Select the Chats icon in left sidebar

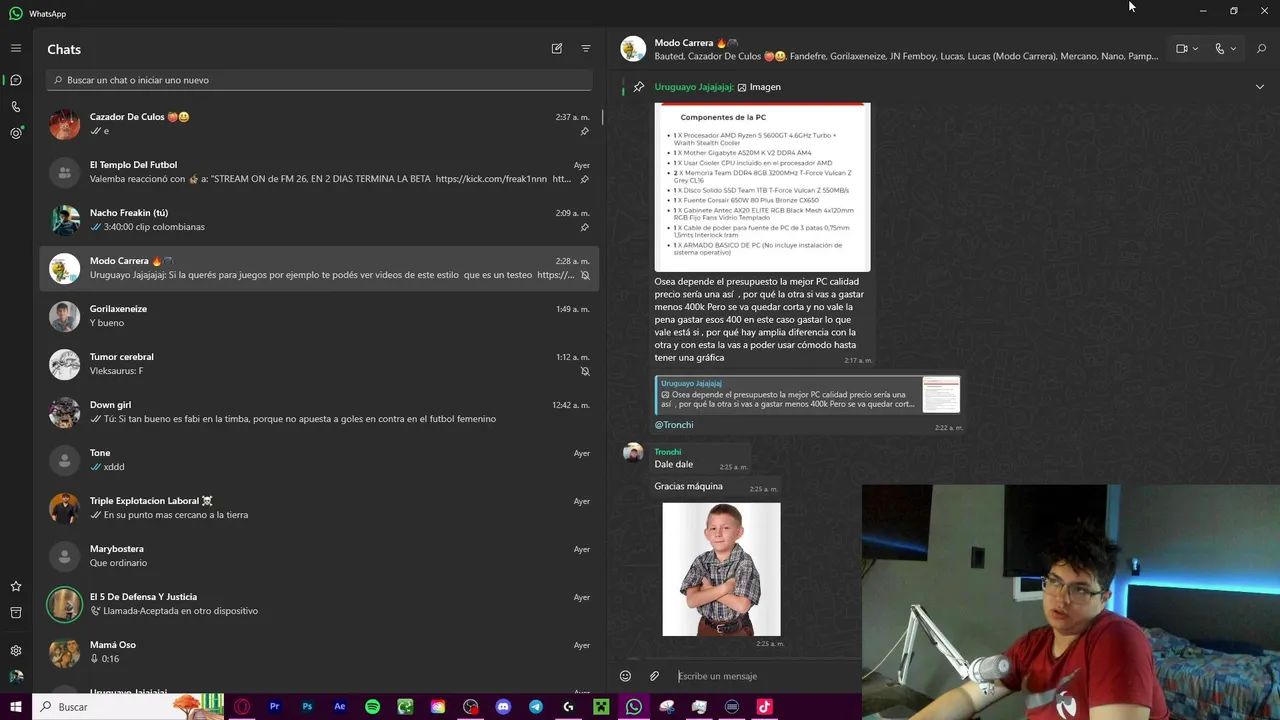[16, 80]
